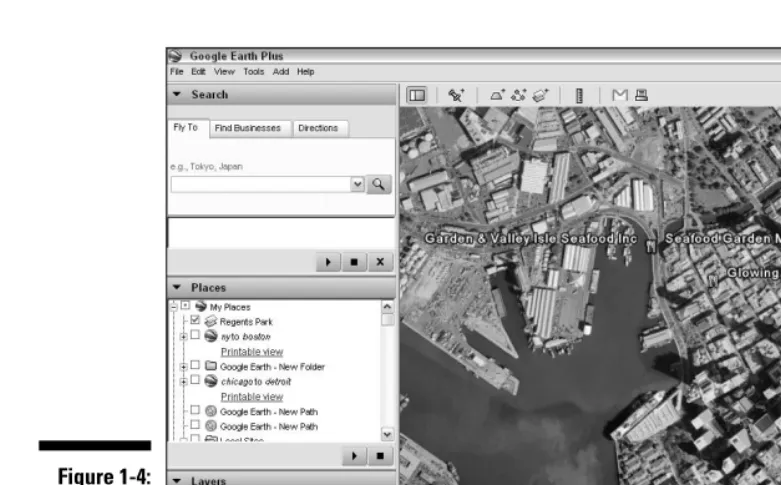
Task: Enable the Google Earth - New Folder checkbox
Action: [x=195, y=365]
